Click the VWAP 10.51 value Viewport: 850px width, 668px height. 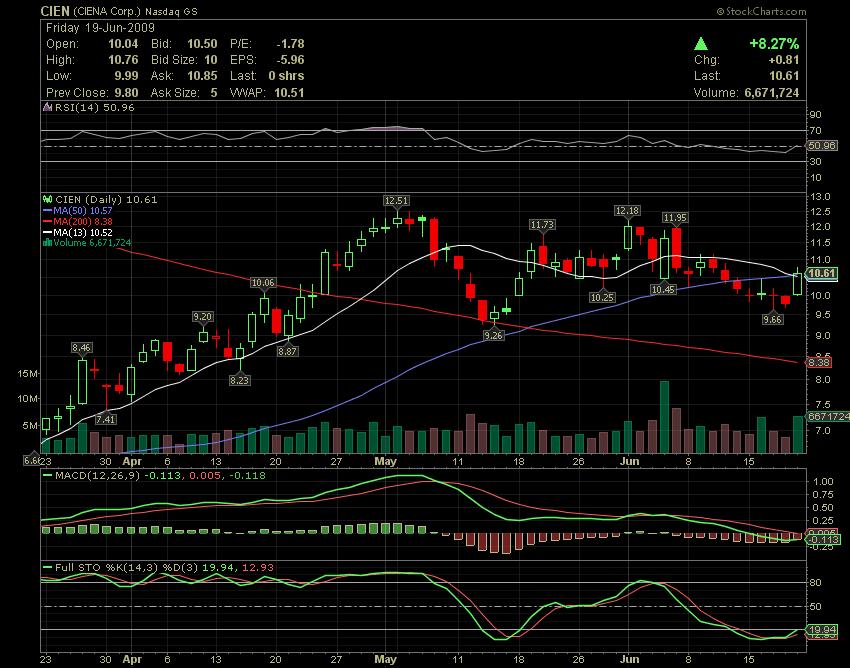click(289, 93)
